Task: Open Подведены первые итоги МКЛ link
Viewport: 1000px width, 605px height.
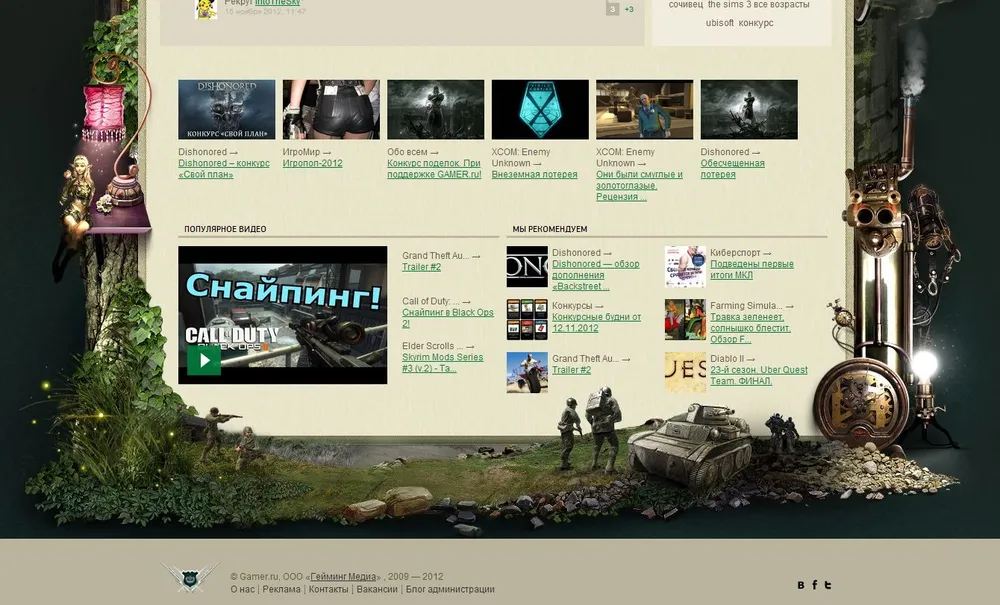Action: pos(752,270)
